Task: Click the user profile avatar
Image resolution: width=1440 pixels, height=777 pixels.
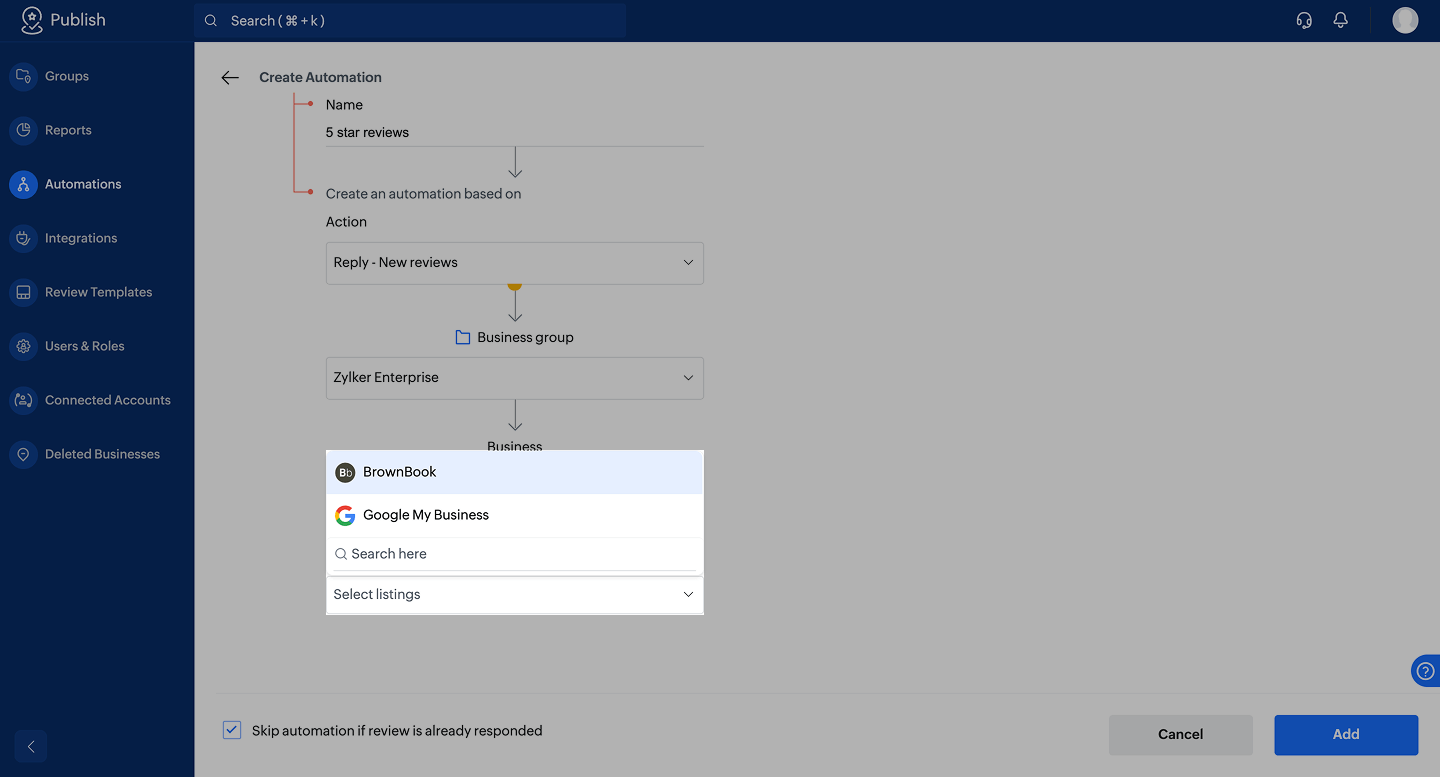Action: 1405,20
